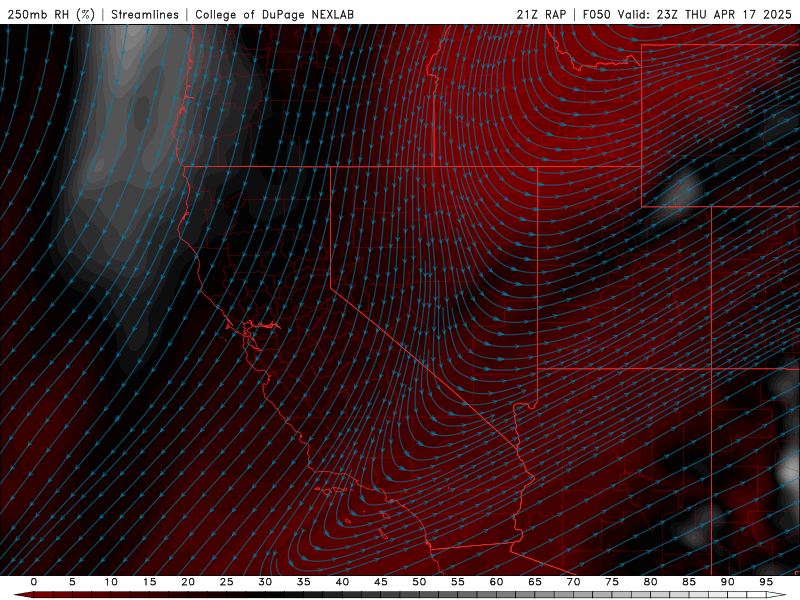Select the 'F050' forecast hour text
Image resolution: width=800 pixels, height=600 pixels.
coord(596,14)
